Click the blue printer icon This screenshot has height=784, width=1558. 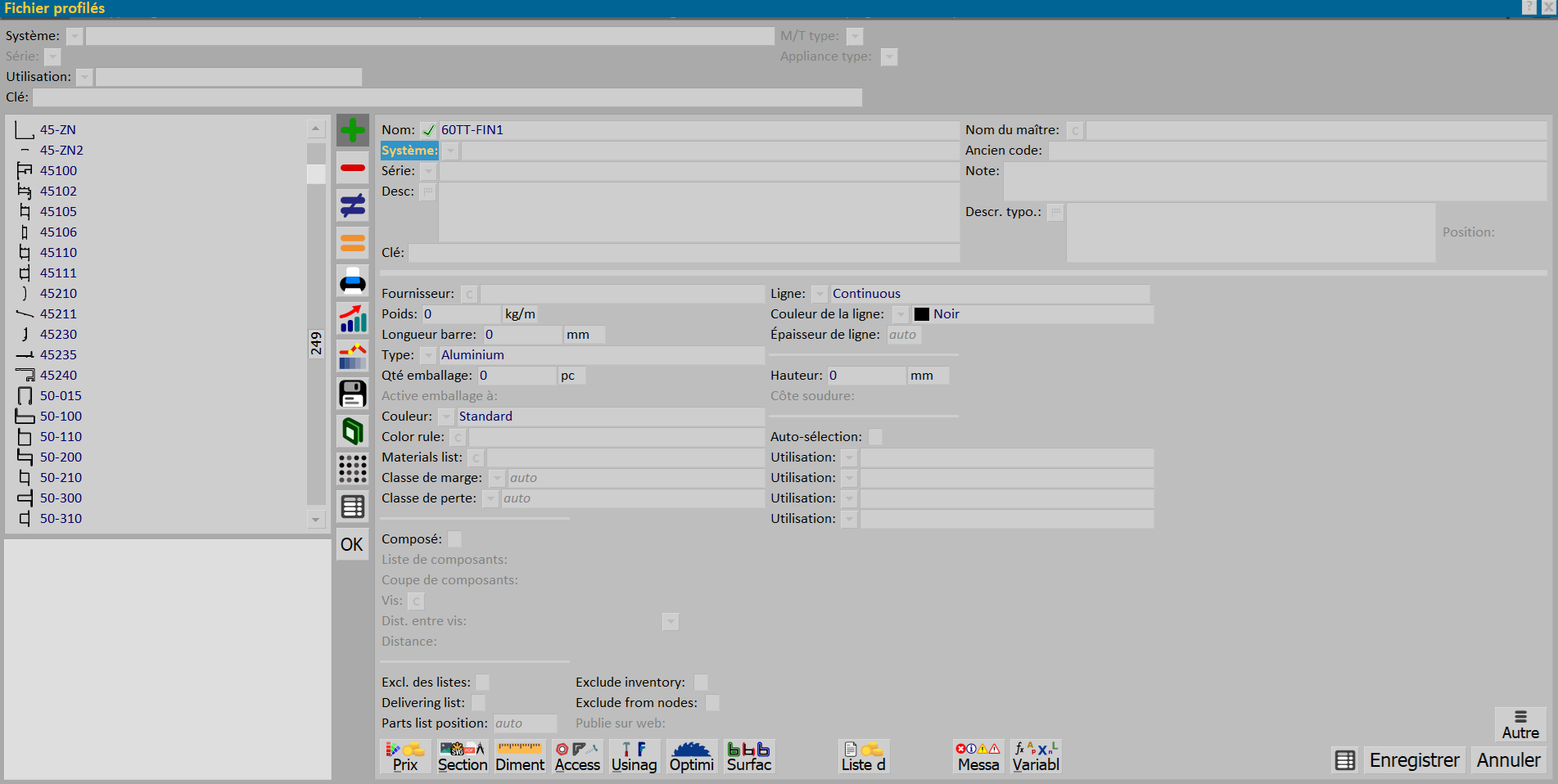click(353, 281)
